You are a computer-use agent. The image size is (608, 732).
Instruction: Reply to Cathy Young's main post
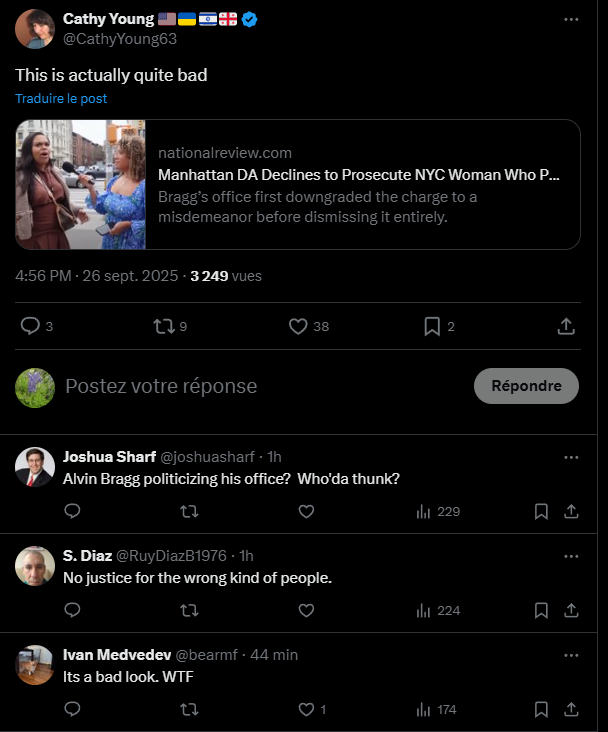pyautogui.click(x=31, y=326)
